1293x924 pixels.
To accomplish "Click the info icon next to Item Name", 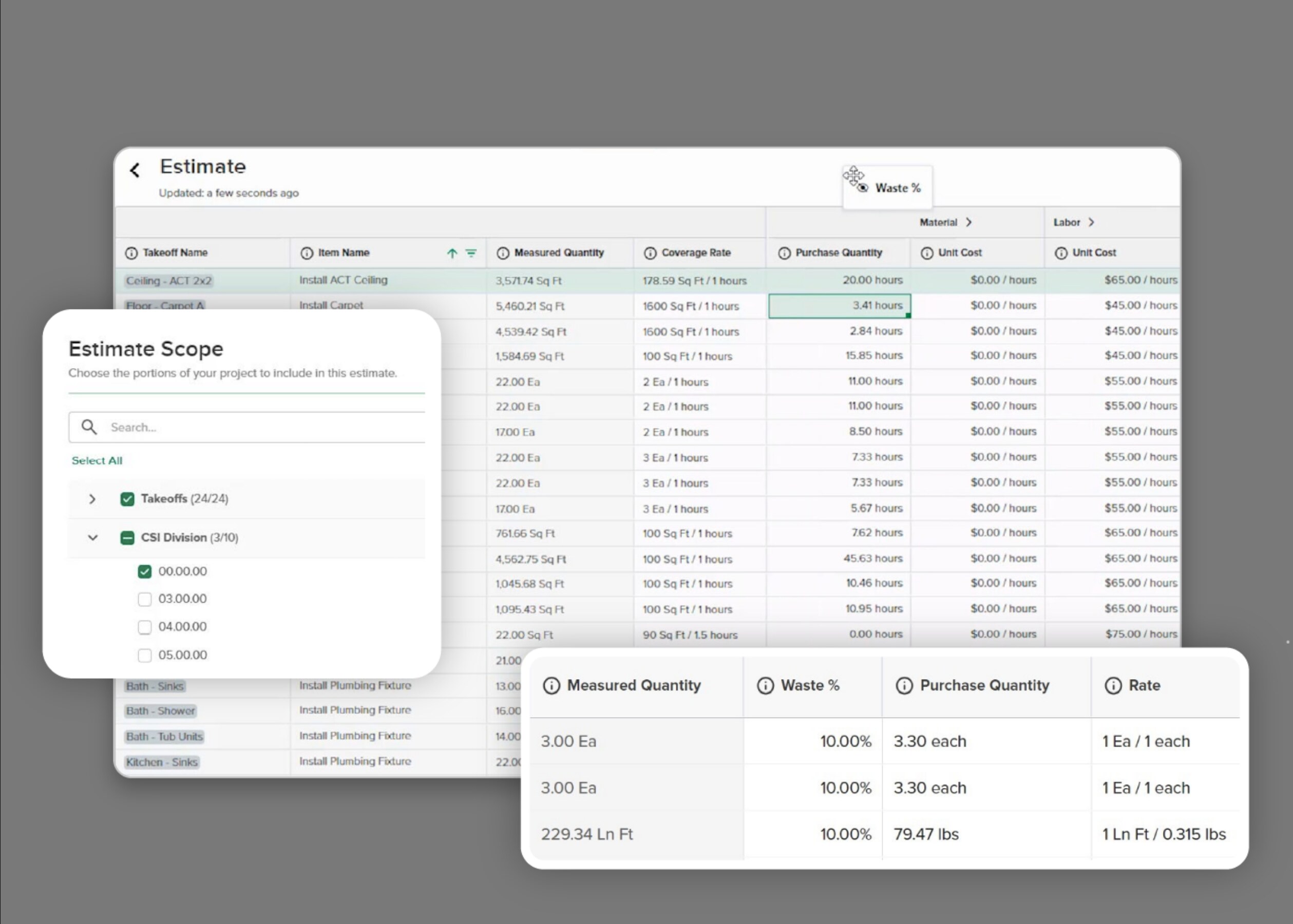I will [307, 253].
